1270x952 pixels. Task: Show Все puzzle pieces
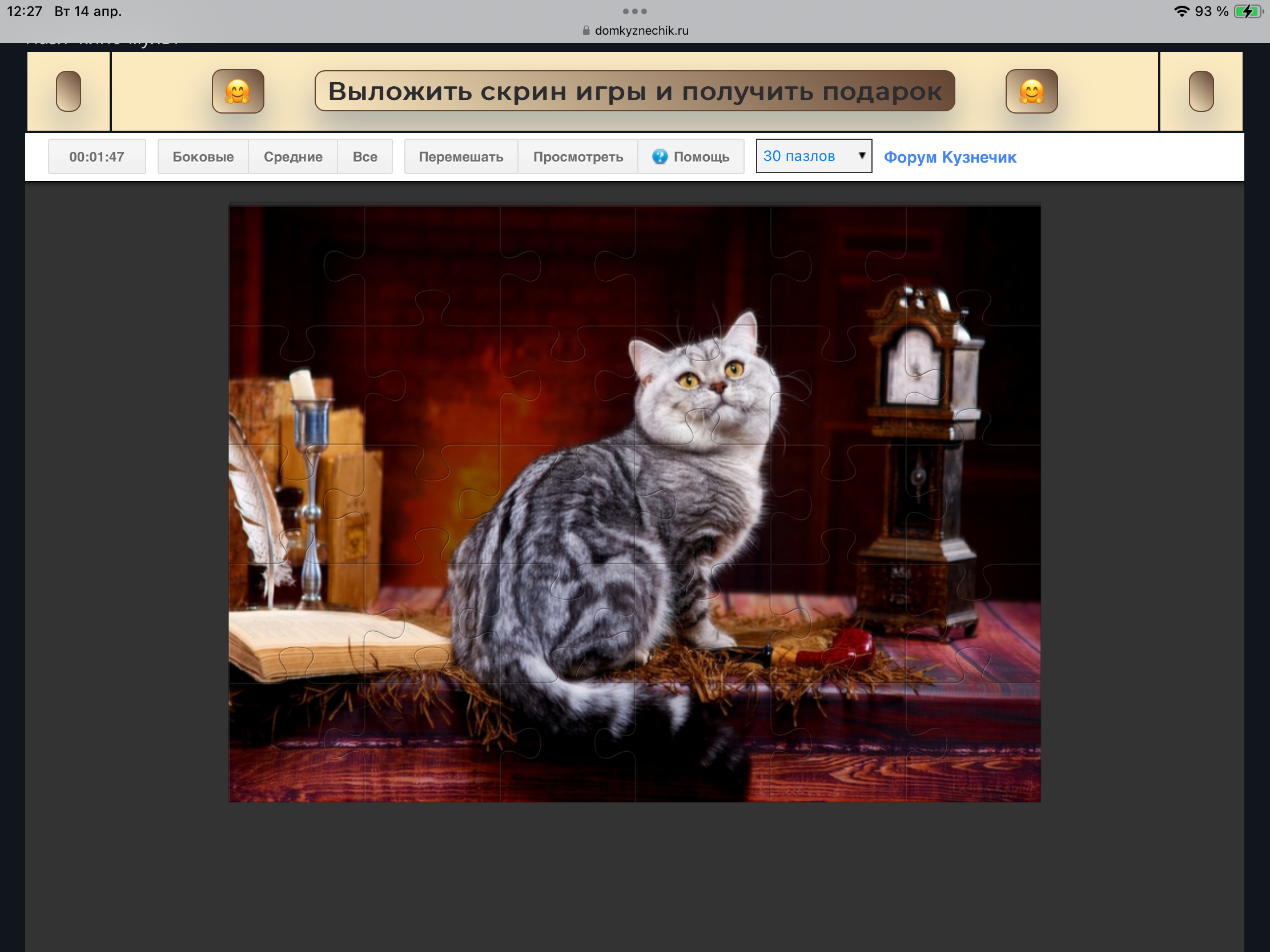[364, 156]
